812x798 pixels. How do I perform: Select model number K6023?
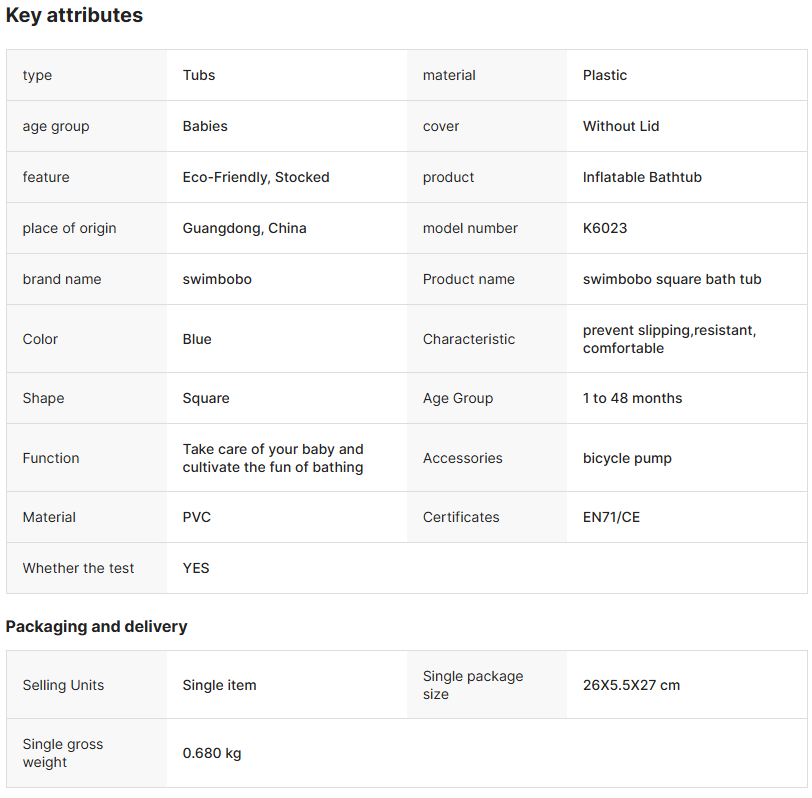coord(605,228)
